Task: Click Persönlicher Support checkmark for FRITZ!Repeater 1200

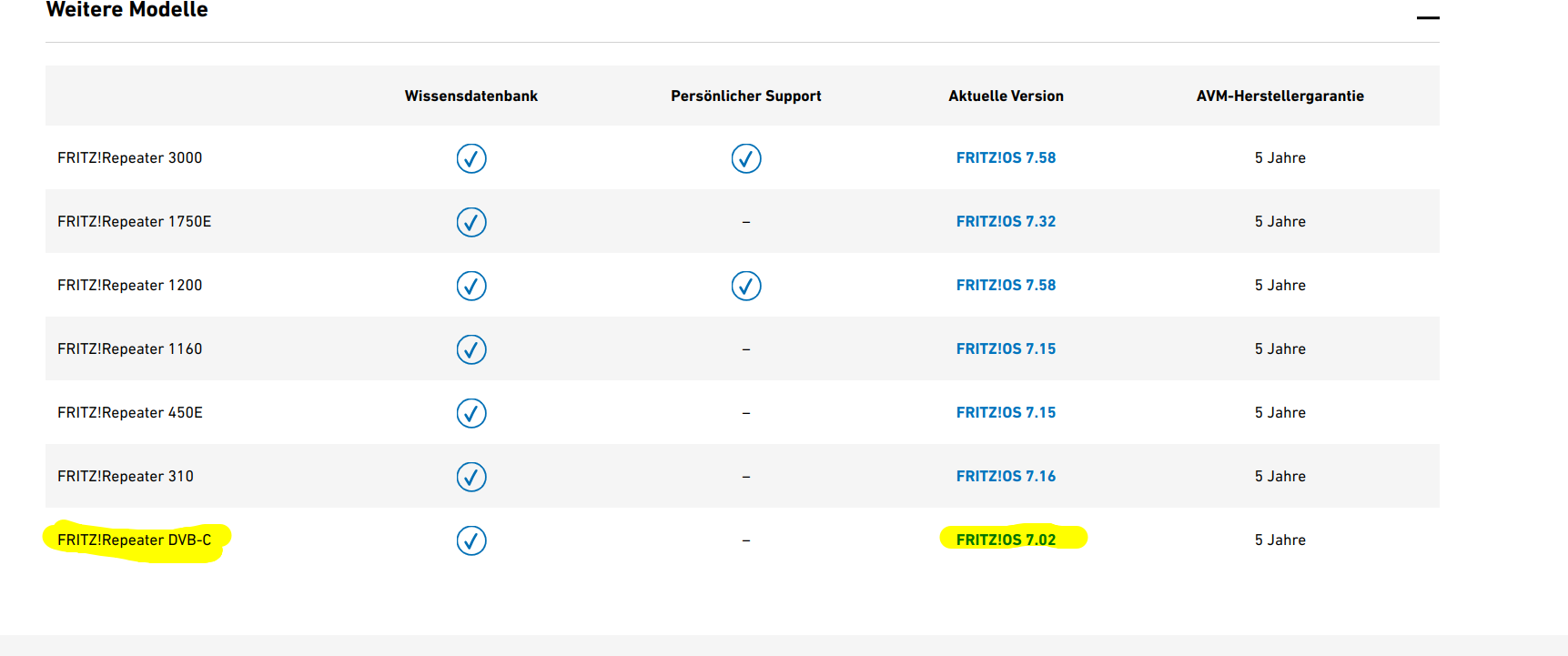Action: click(746, 286)
